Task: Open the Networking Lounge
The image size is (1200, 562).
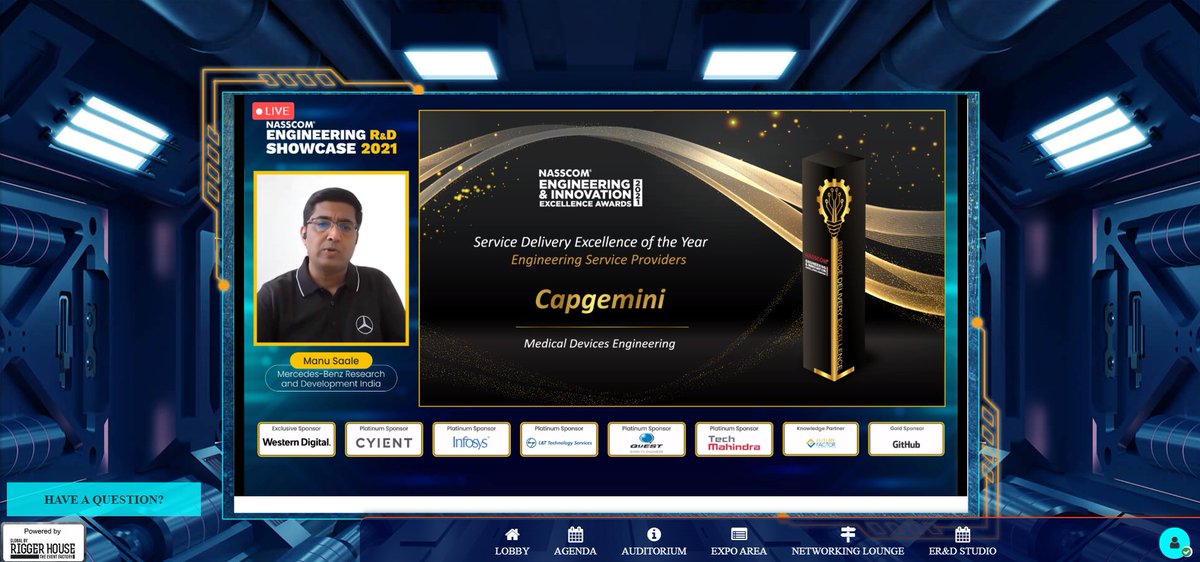Action: 848,542
